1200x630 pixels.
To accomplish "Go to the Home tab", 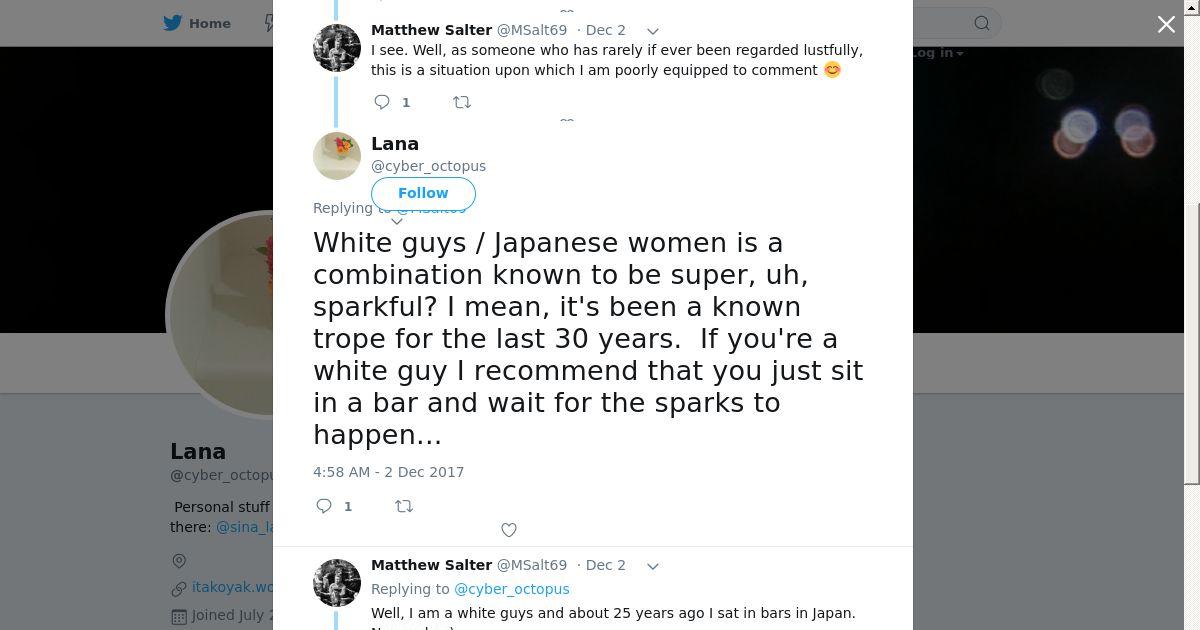I will click(x=197, y=23).
